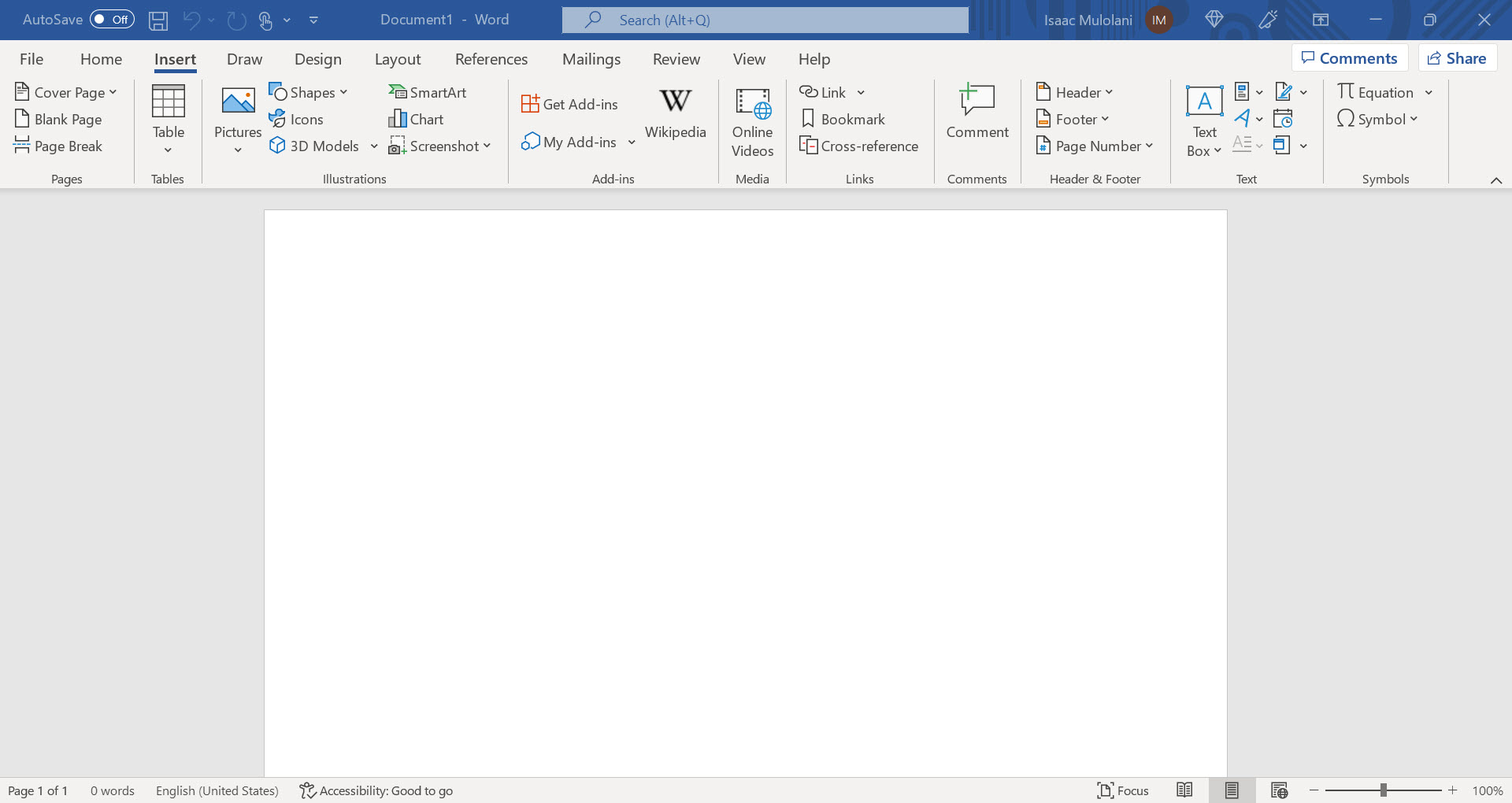Screen dimensions: 1512x803
Task: Click the Object icon
Action: tap(1282, 146)
